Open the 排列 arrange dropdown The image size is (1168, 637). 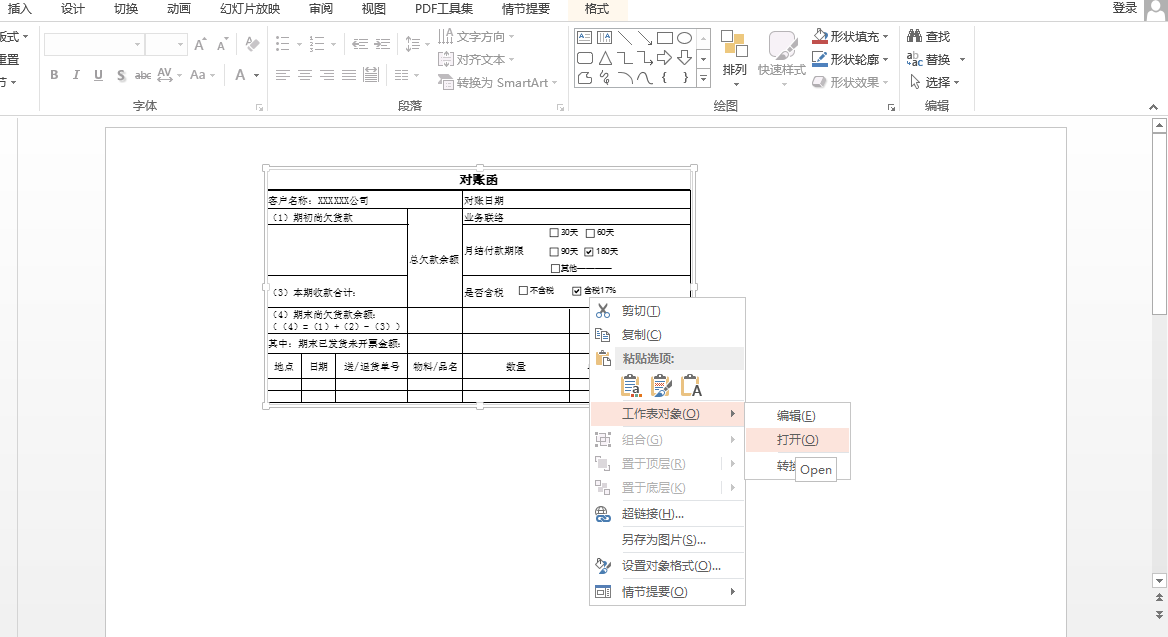click(734, 58)
